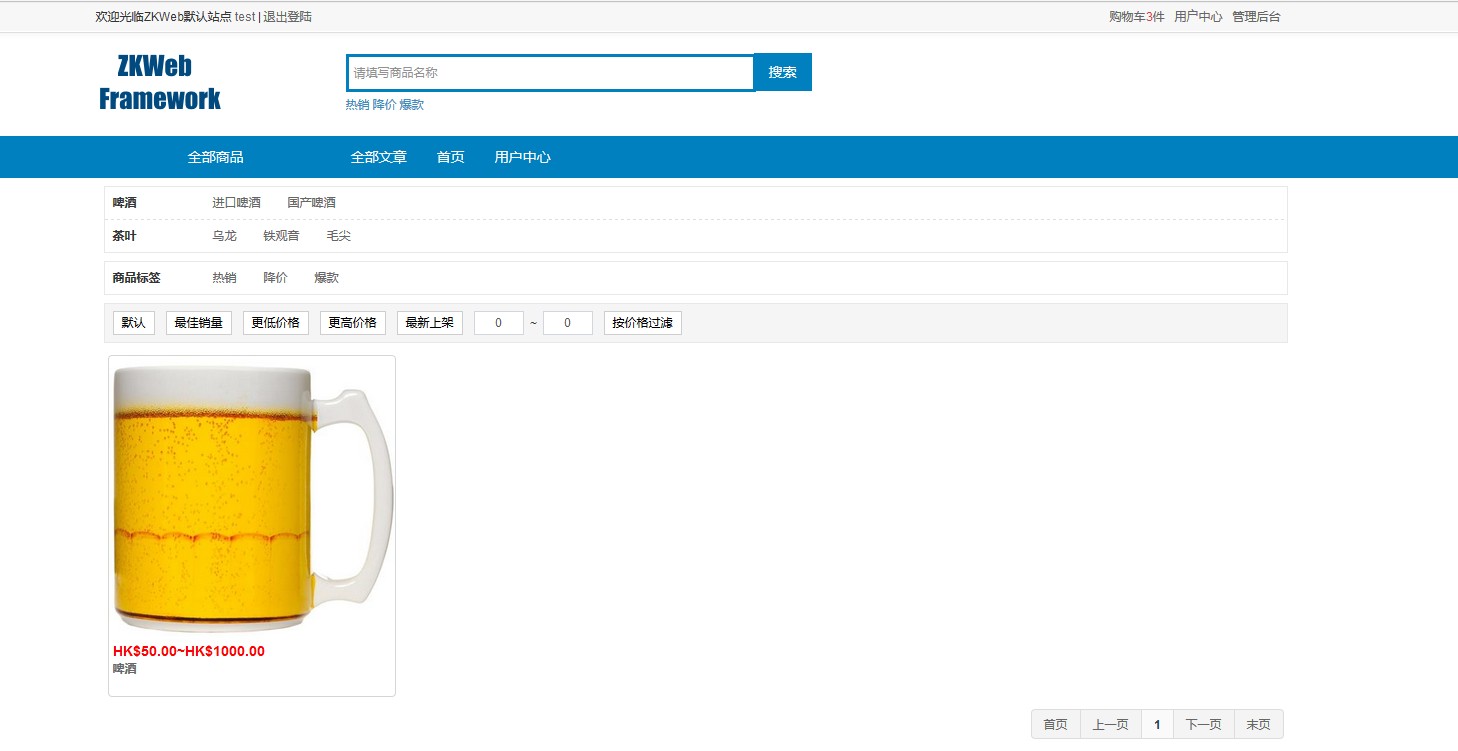1458x751 pixels.
Task: Open 全部文章 in the navigation bar
Action: pyautogui.click(x=379, y=157)
